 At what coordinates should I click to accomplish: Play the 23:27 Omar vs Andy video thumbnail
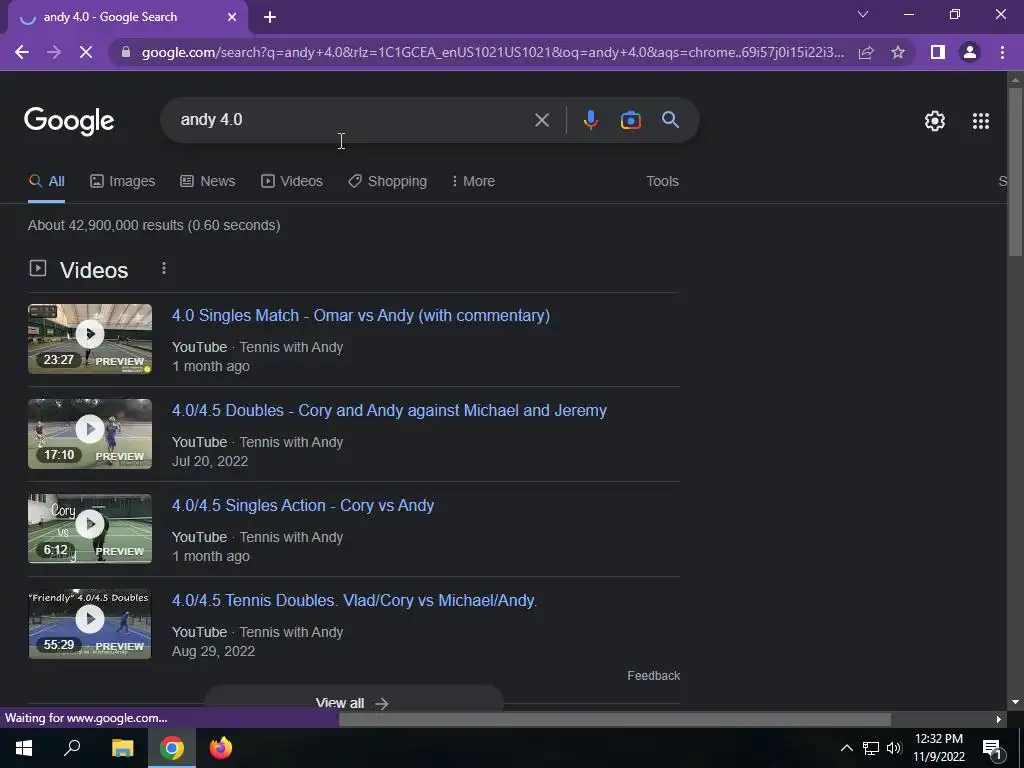click(90, 339)
